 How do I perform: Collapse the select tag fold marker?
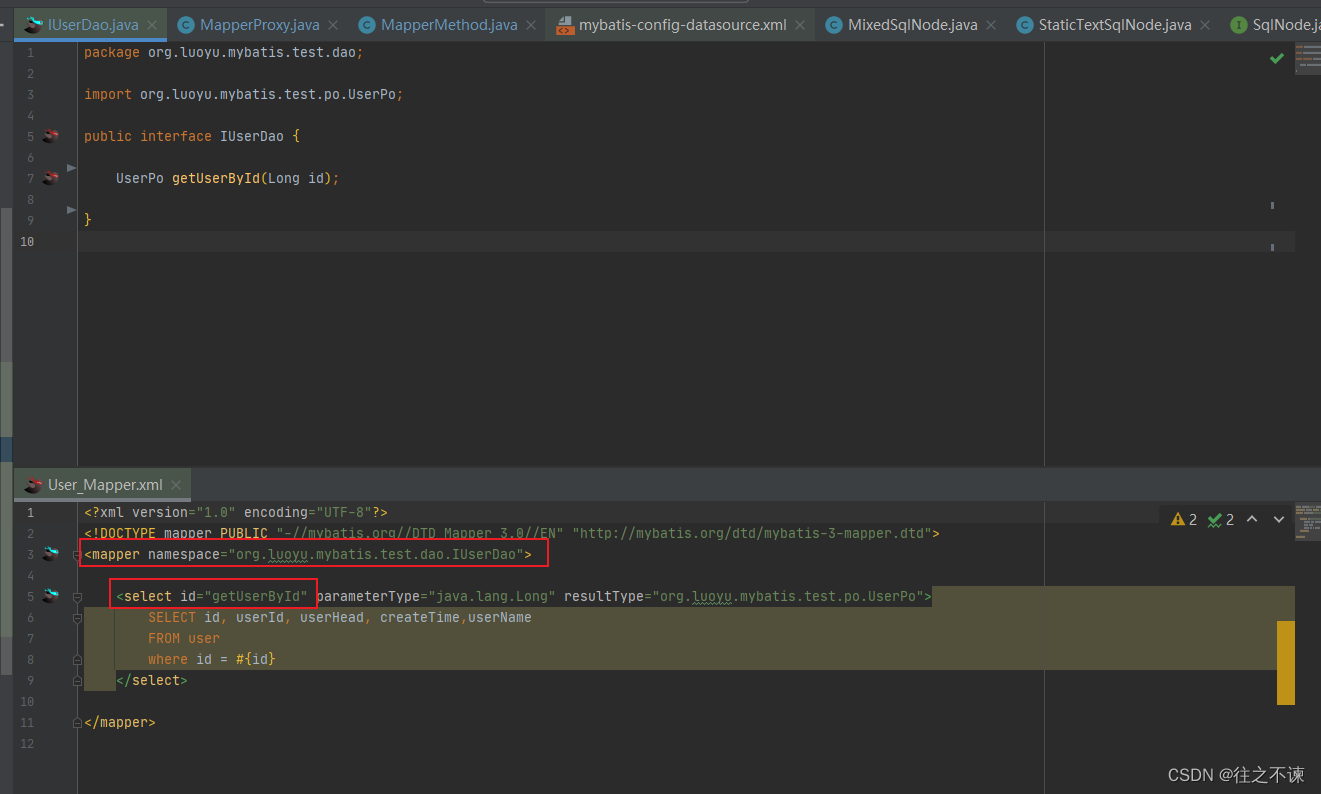77,597
